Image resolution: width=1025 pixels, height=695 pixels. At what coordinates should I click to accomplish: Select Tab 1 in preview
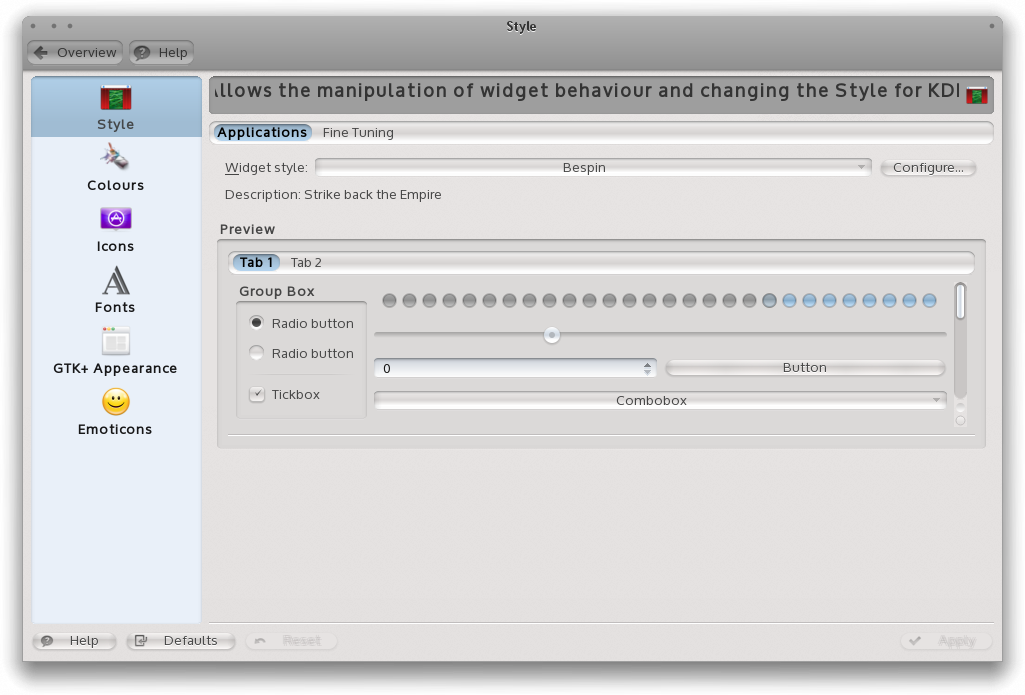pyautogui.click(x=256, y=262)
